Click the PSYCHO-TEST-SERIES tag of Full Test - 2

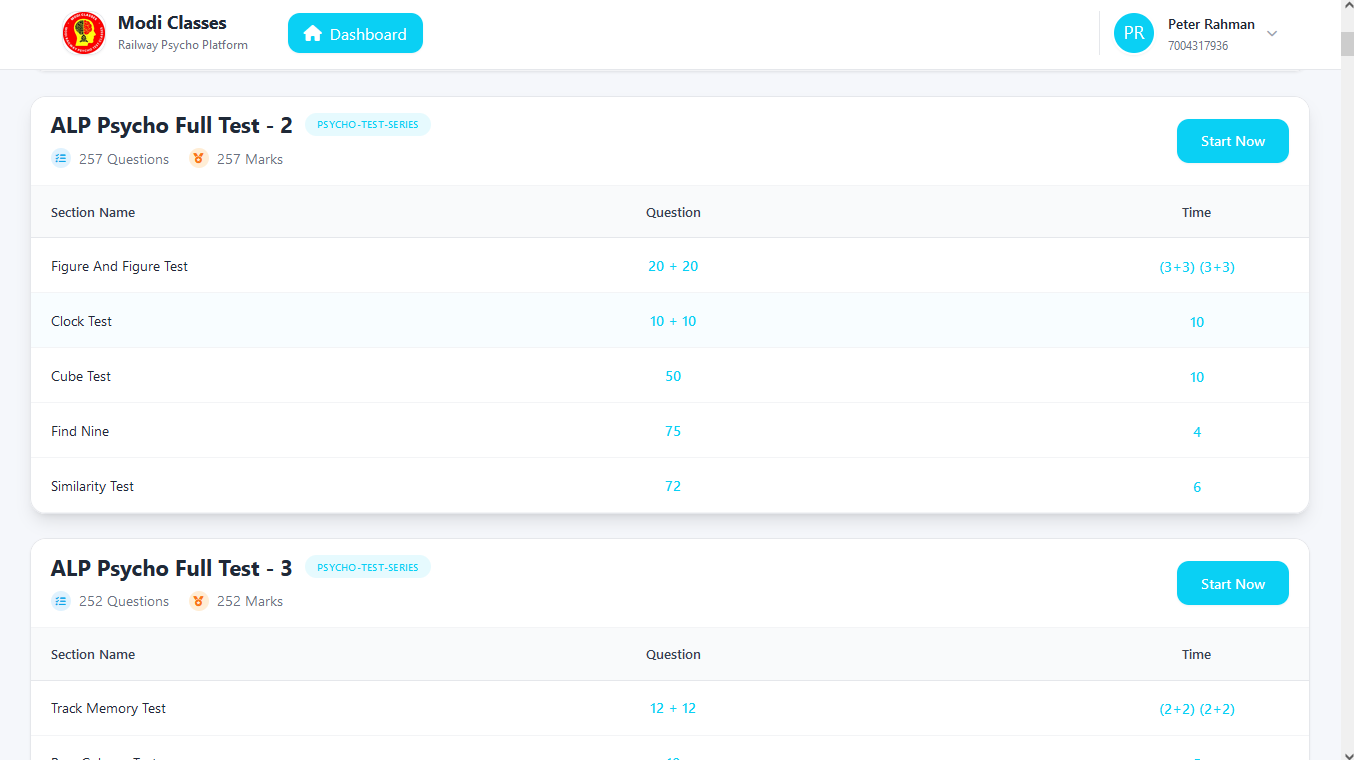368,125
